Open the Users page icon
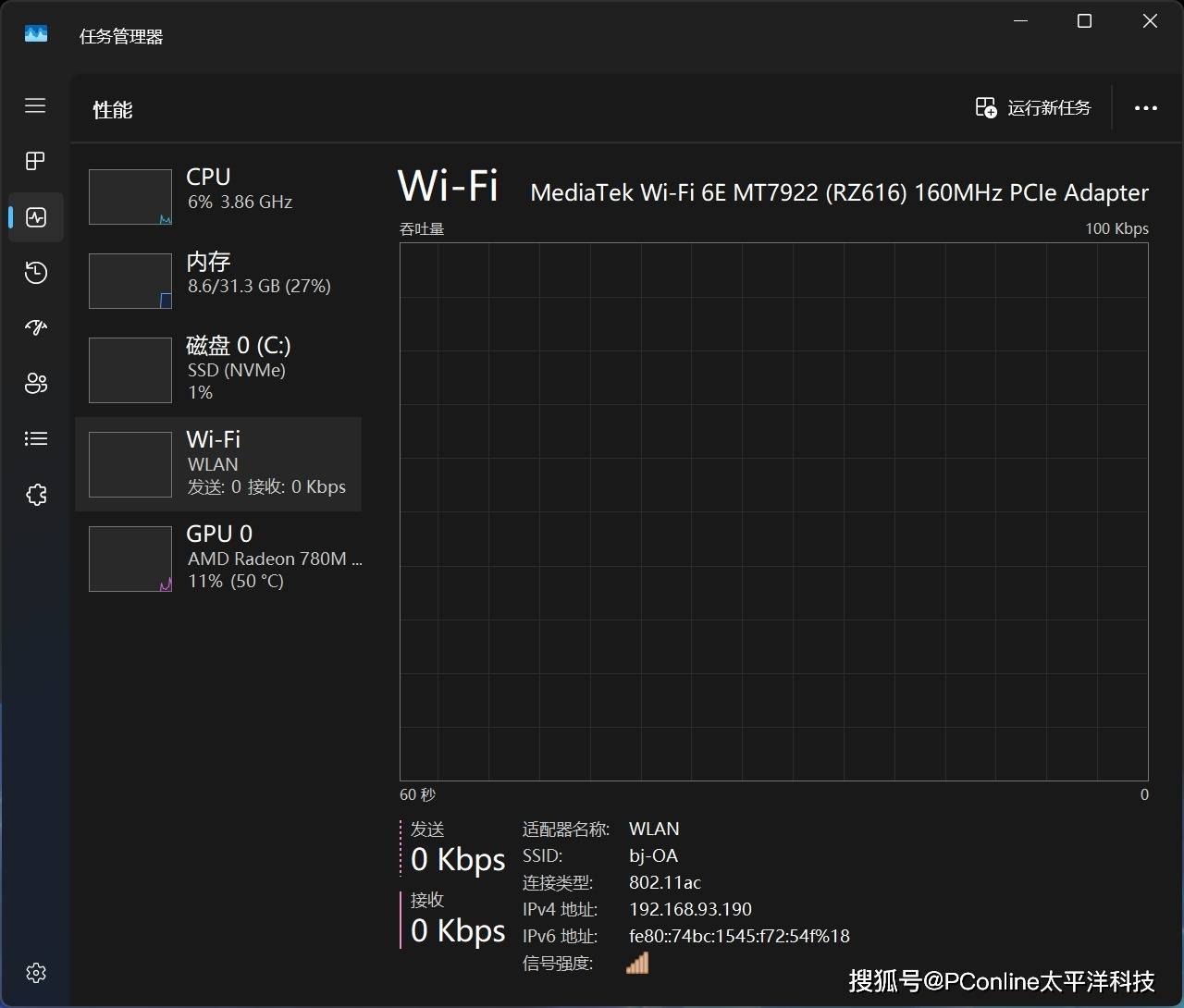 point(36,383)
